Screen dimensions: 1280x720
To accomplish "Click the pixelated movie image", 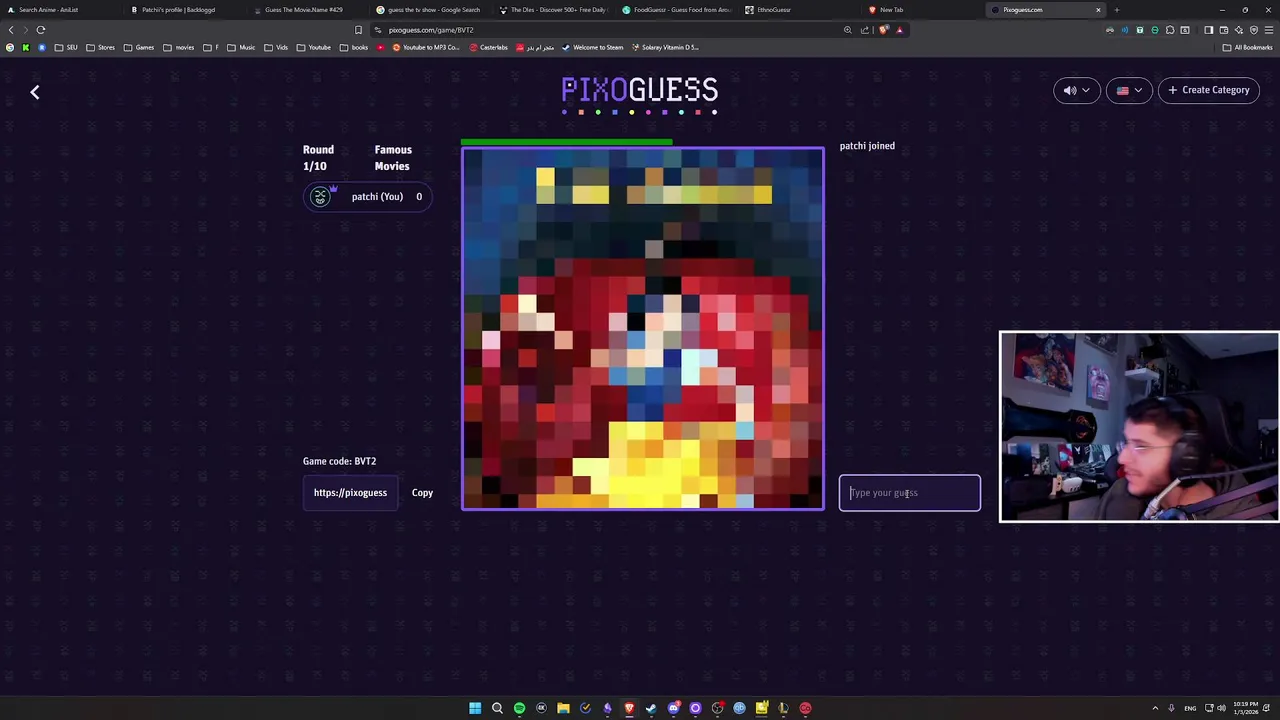I will (x=643, y=329).
